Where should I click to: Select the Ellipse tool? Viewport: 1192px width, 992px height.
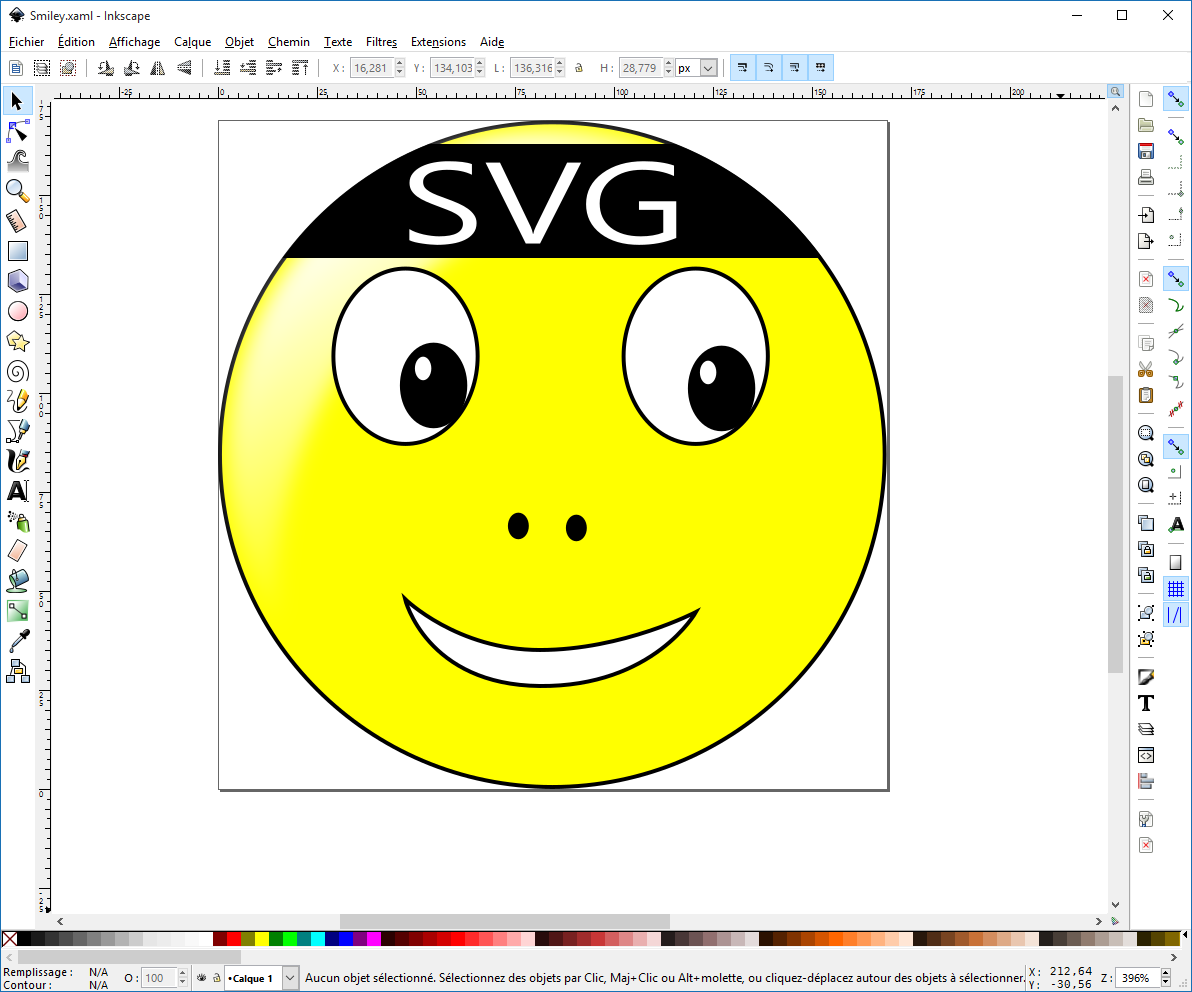coord(17,311)
